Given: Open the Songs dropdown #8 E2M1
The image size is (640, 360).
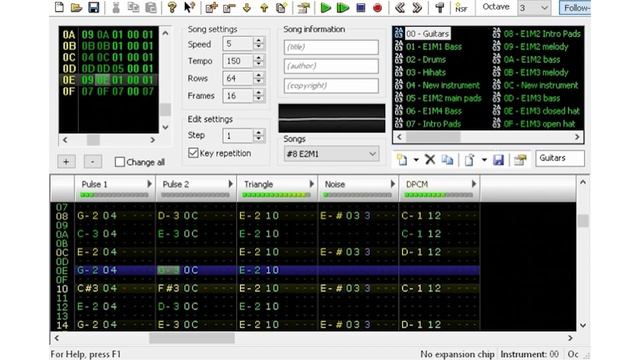Looking at the screenshot, I should [x=331, y=154].
